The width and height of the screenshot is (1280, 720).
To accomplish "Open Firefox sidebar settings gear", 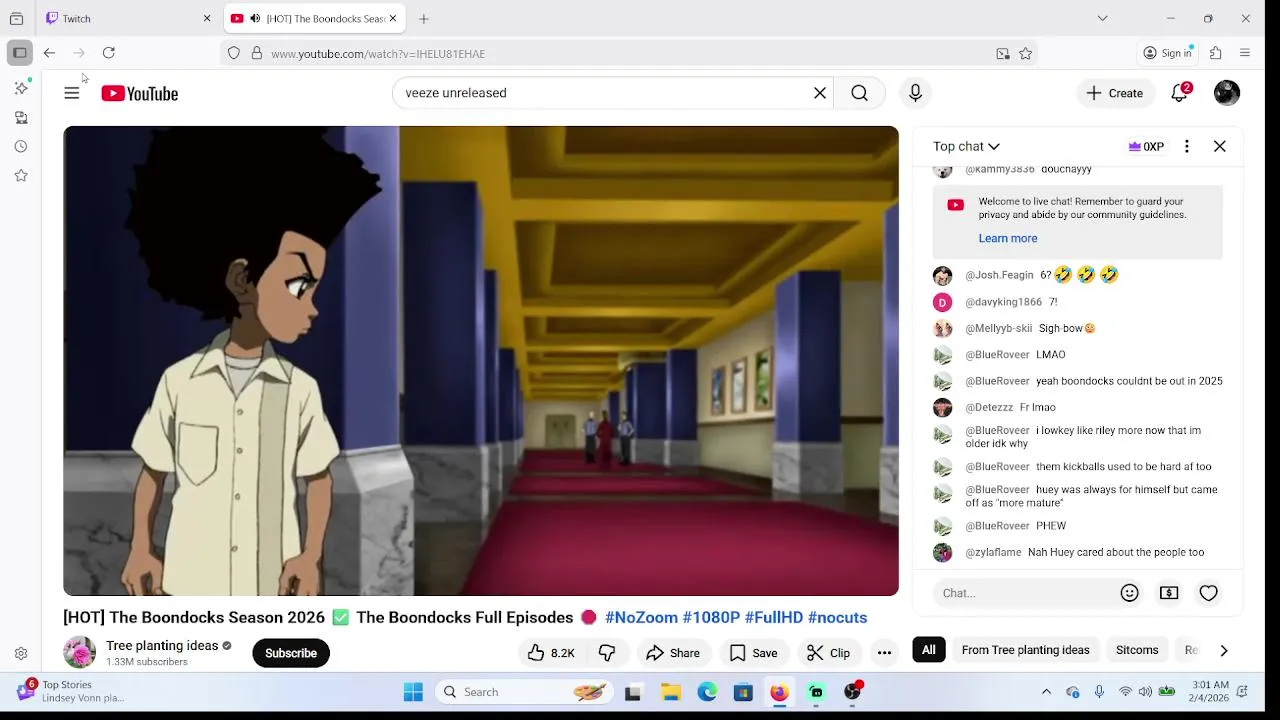I will tap(21, 654).
